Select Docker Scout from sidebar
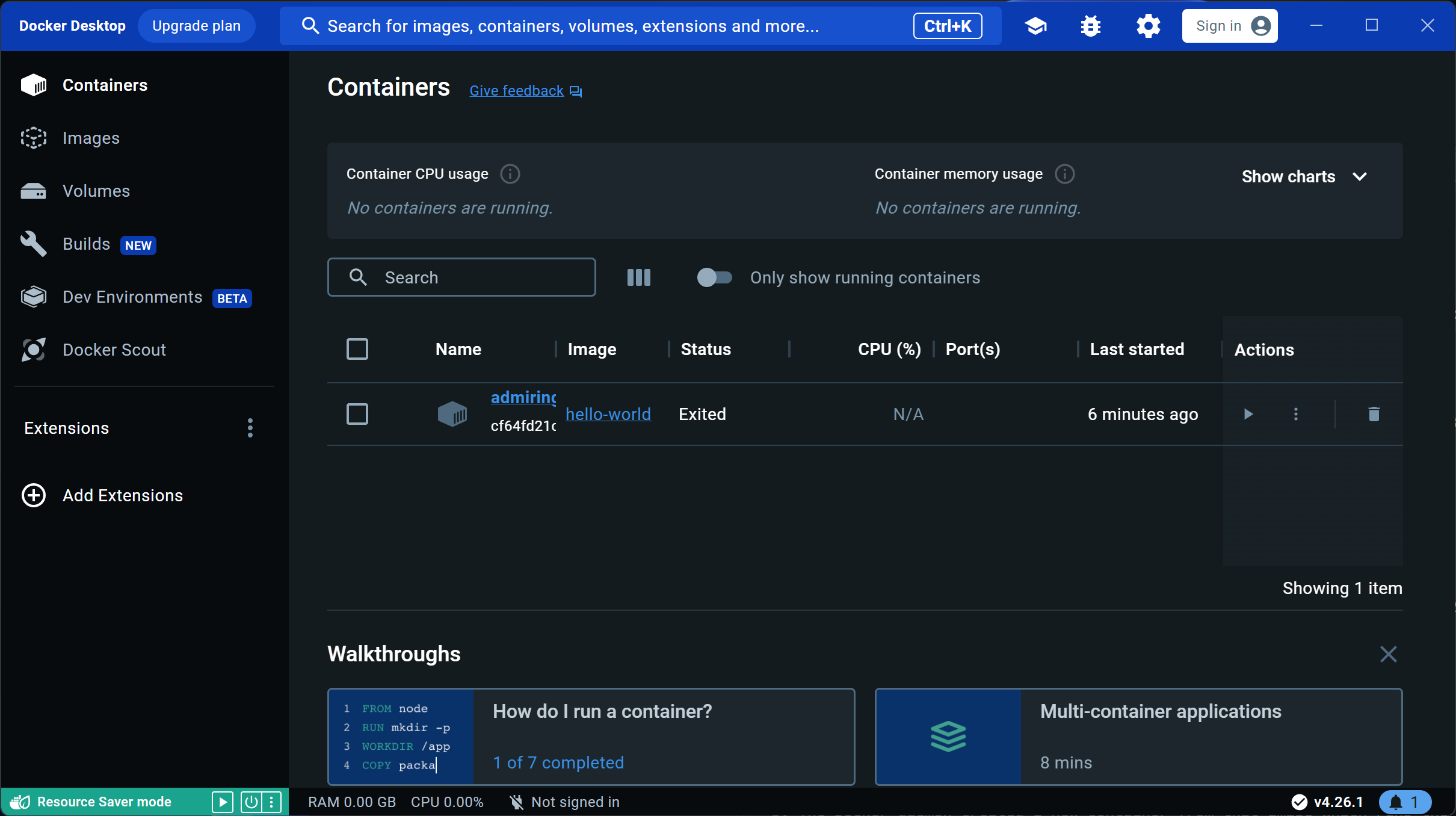The width and height of the screenshot is (1456, 816). click(x=114, y=349)
